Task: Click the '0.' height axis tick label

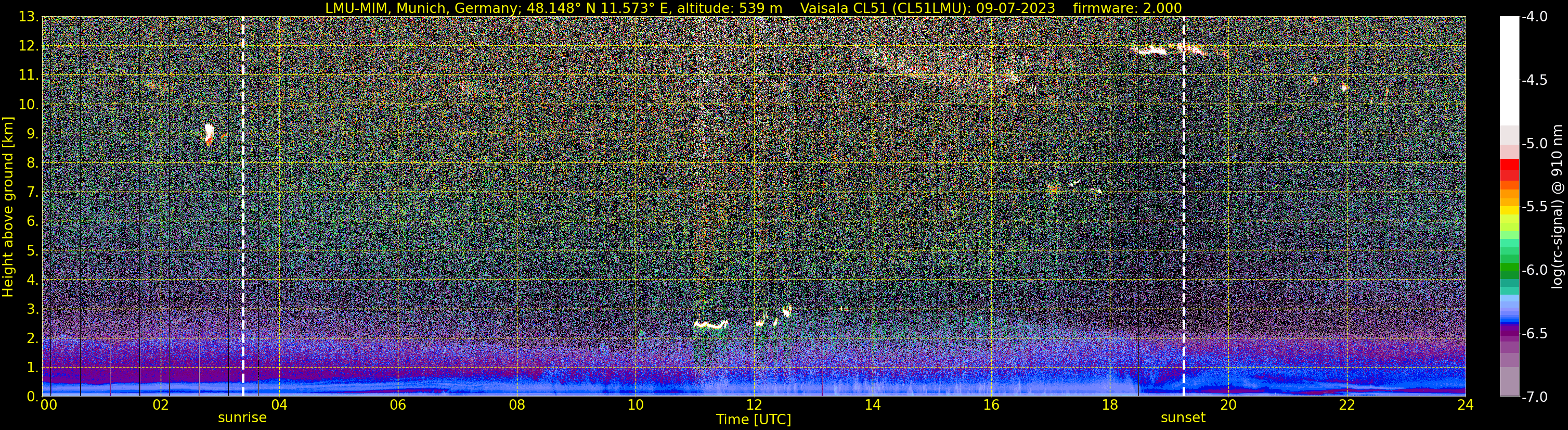Action: 32,397
